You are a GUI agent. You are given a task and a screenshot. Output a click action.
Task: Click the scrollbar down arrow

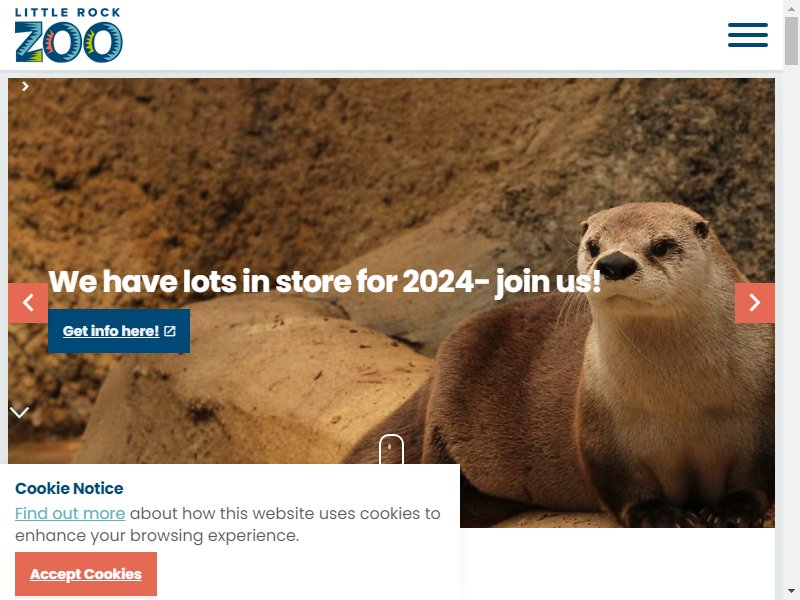click(791, 592)
